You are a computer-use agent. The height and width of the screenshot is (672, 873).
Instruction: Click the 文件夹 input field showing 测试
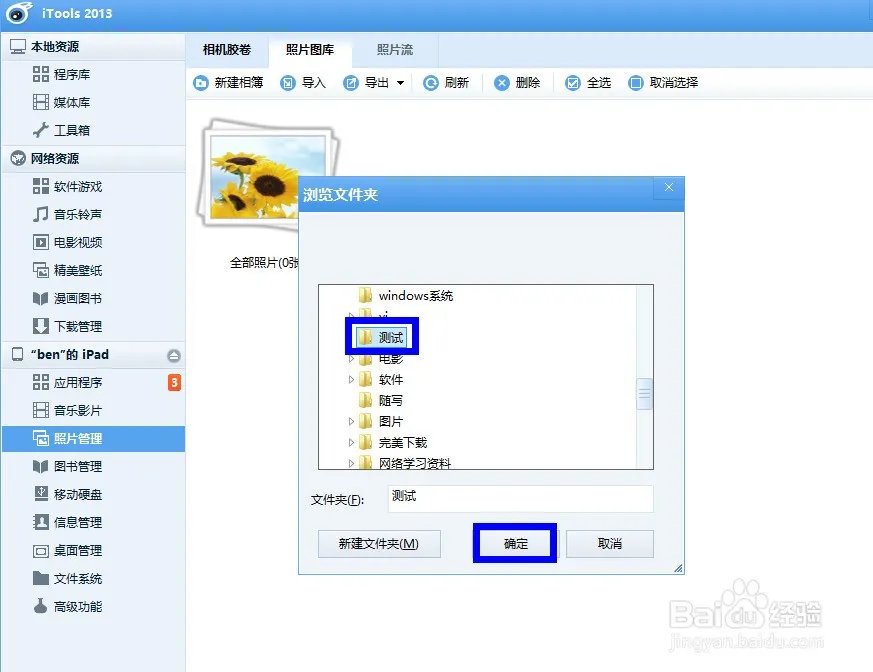520,498
